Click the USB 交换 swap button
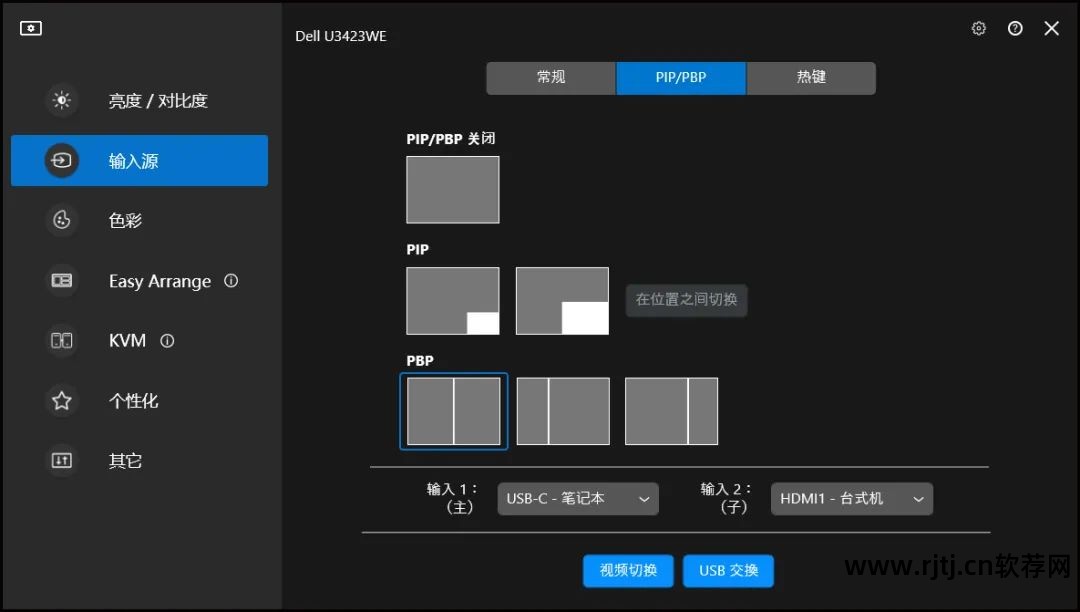Image resolution: width=1080 pixels, height=612 pixels. pyautogui.click(x=729, y=571)
